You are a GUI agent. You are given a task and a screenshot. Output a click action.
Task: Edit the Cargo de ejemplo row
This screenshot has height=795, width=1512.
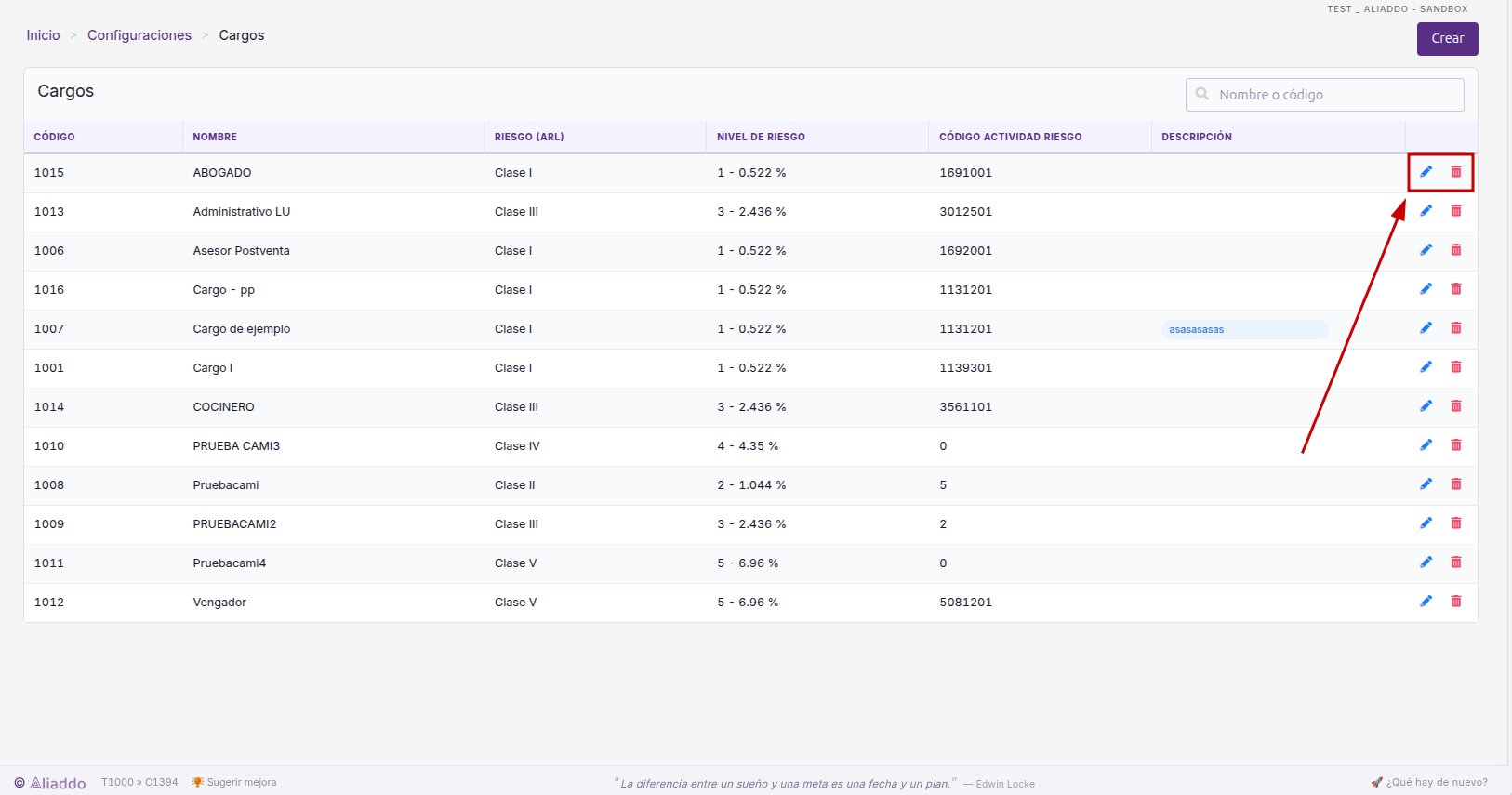click(1426, 328)
